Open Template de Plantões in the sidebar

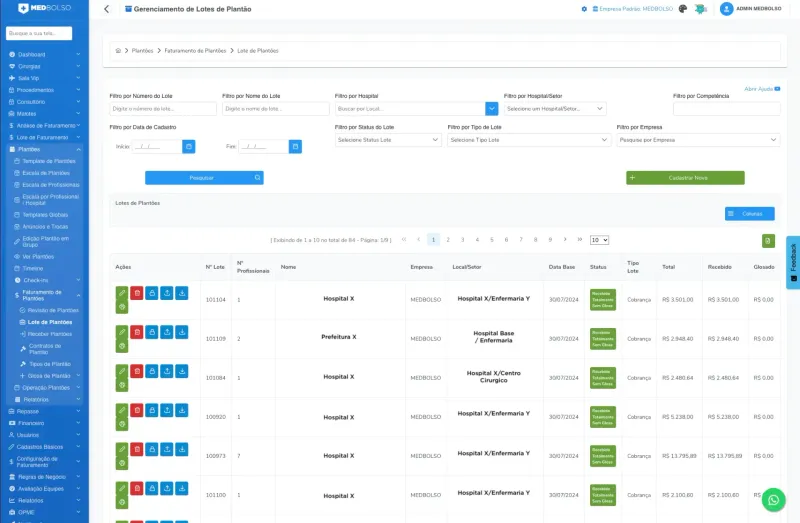tap(48, 161)
